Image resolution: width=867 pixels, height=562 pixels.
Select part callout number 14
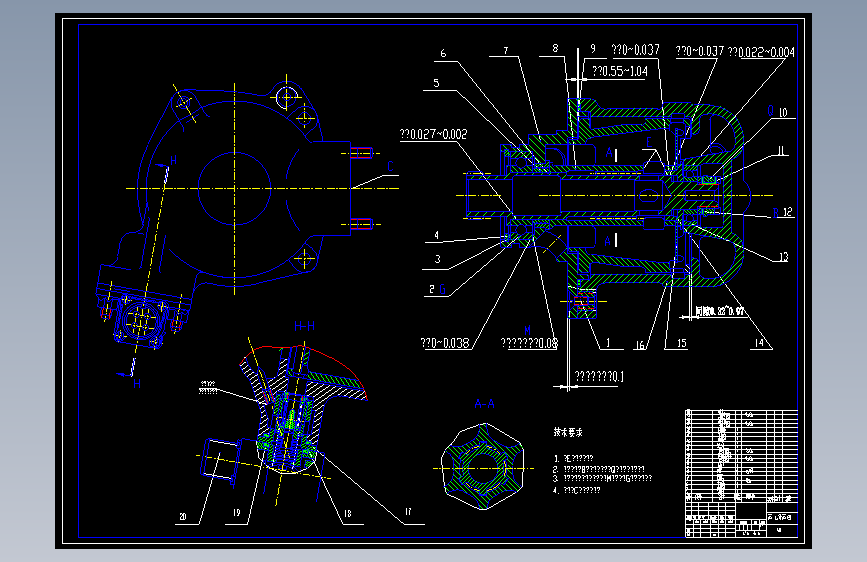pyautogui.click(x=759, y=343)
